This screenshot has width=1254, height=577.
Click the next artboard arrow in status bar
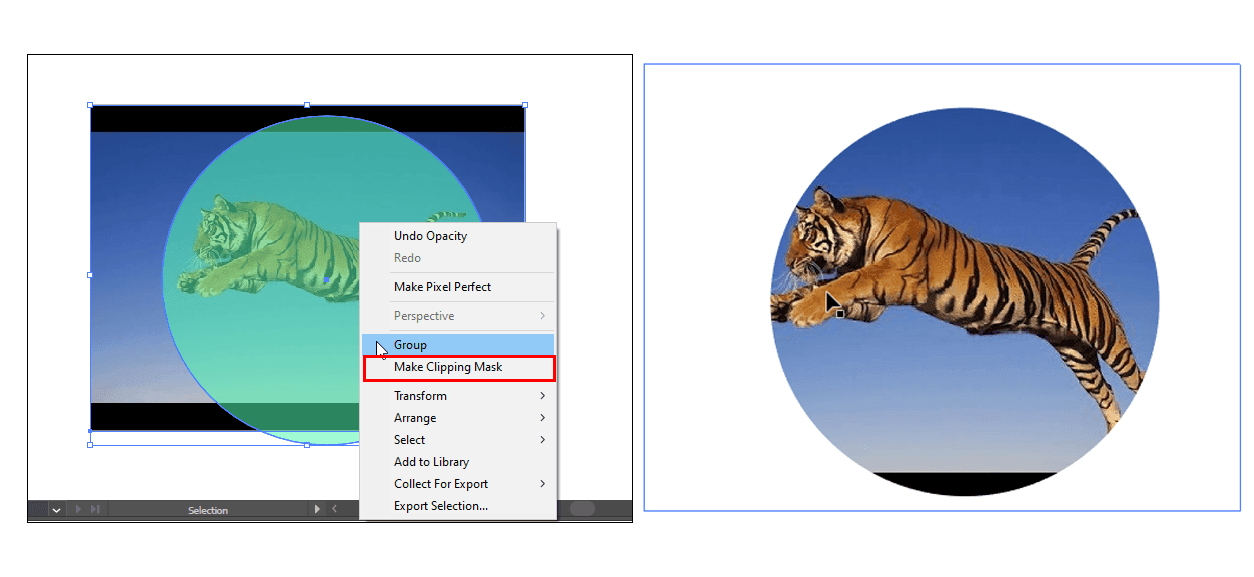[80, 510]
